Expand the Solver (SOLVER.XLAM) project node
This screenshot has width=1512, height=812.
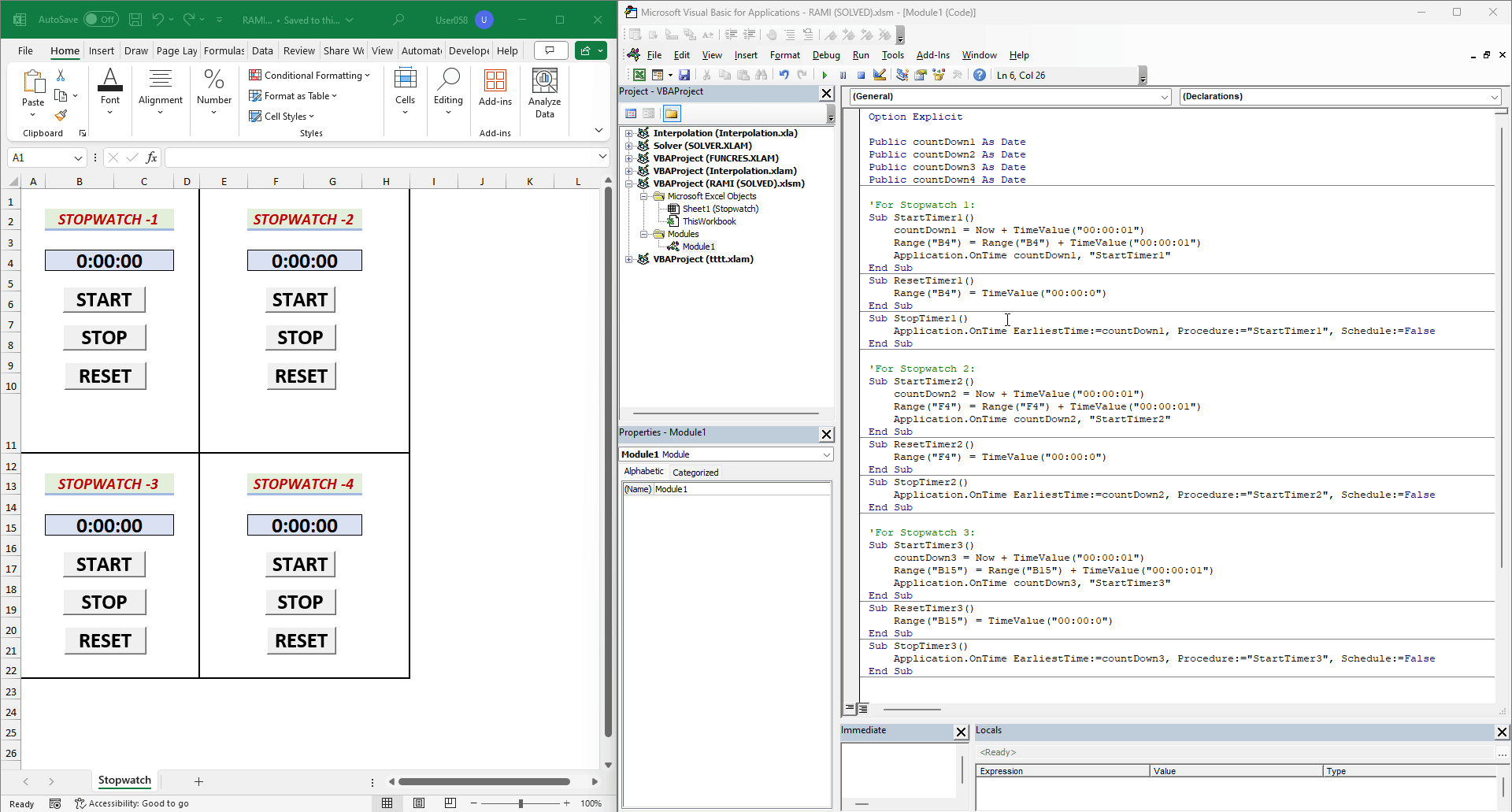[629, 146]
